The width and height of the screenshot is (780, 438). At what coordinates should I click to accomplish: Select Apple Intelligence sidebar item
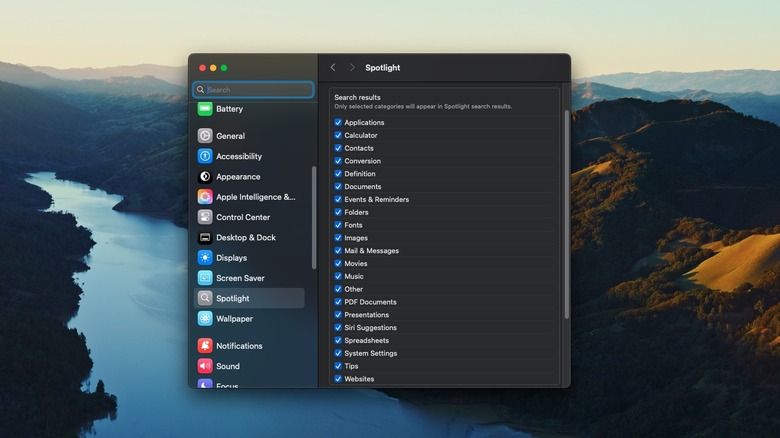(255, 197)
